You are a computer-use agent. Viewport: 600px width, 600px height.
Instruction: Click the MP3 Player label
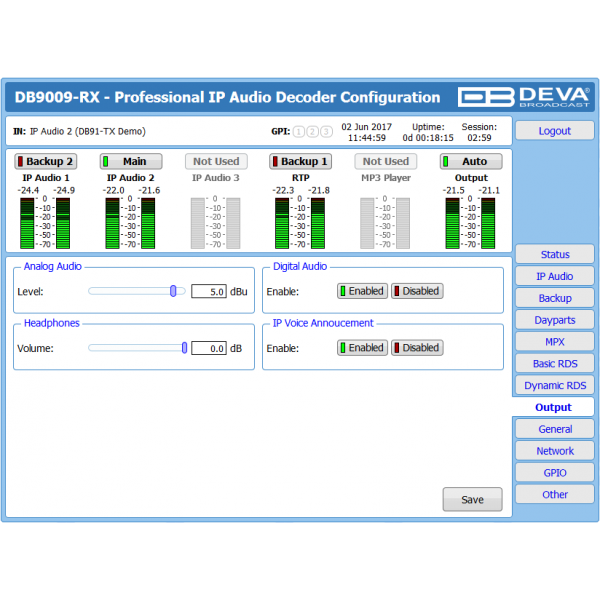tap(386, 178)
